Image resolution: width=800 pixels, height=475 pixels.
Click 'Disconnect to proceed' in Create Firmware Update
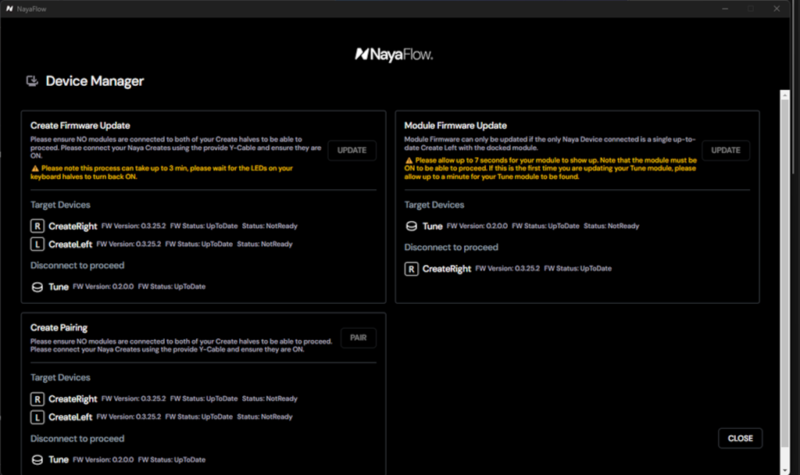(77, 265)
